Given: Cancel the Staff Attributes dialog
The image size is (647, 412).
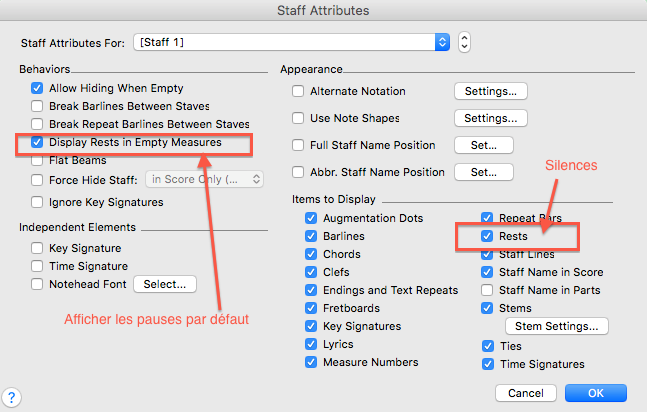Looking at the screenshot, I should (525, 391).
